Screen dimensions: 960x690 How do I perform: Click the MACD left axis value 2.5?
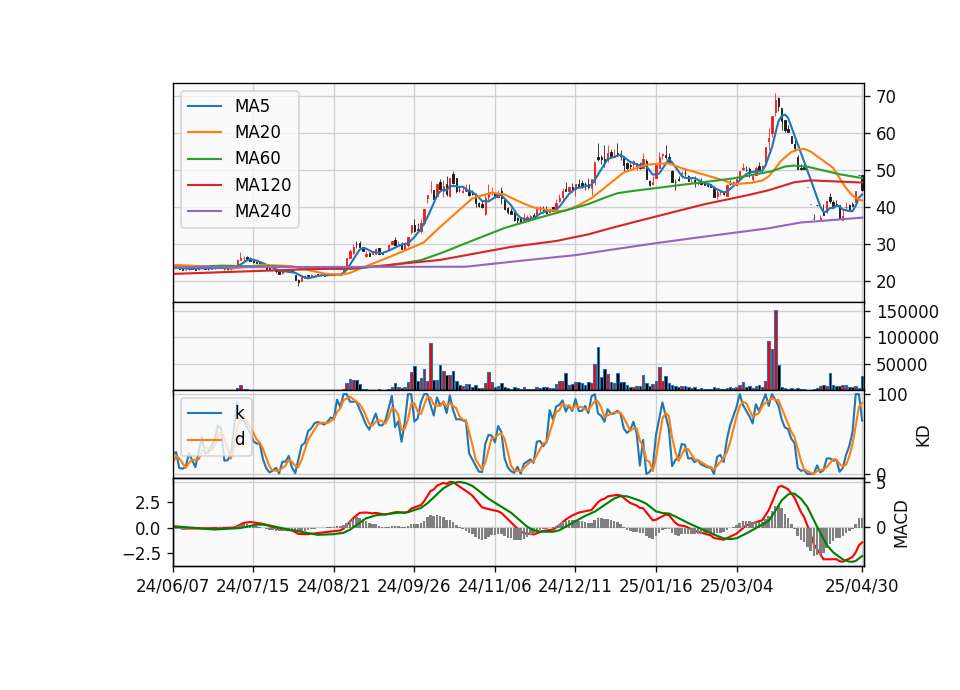148,503
